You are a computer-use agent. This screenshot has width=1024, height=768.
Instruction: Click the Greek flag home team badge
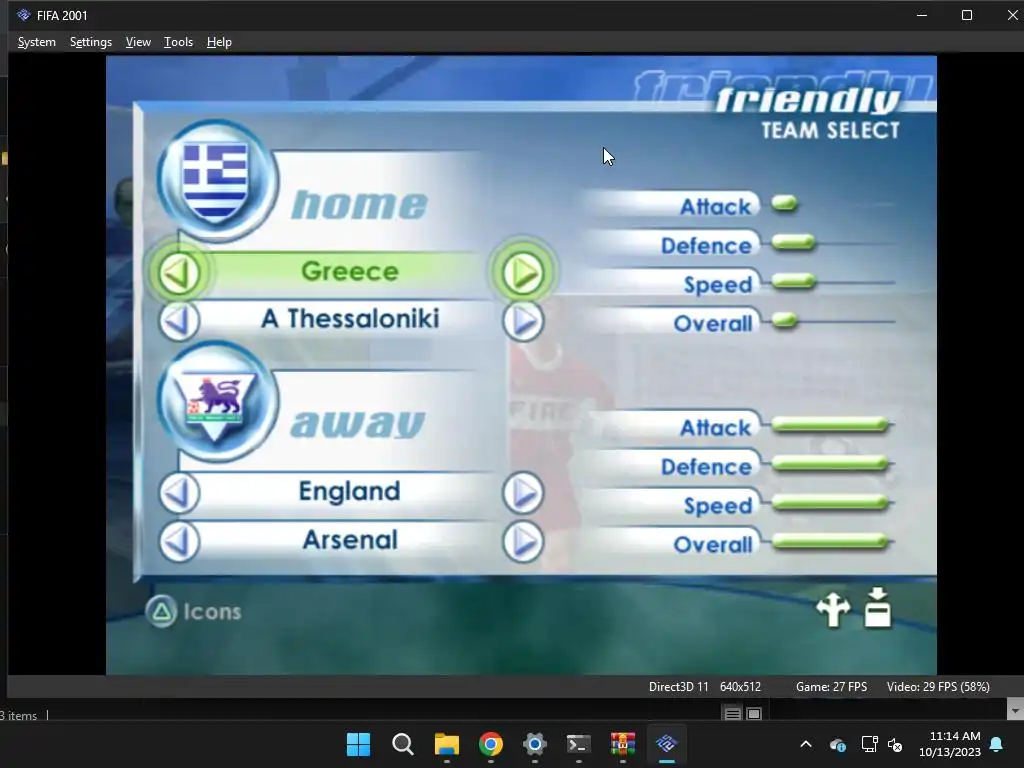click(x=216, y=181)
